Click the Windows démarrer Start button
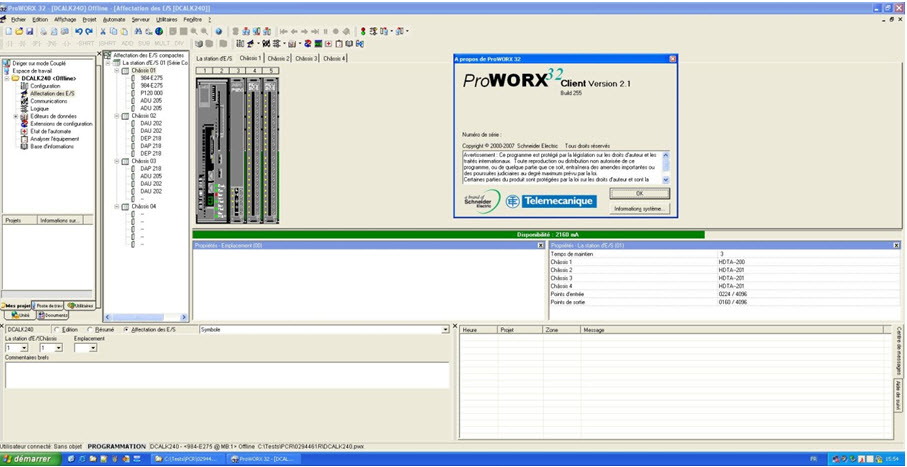 pyautogui.click(x=29, y=459)
